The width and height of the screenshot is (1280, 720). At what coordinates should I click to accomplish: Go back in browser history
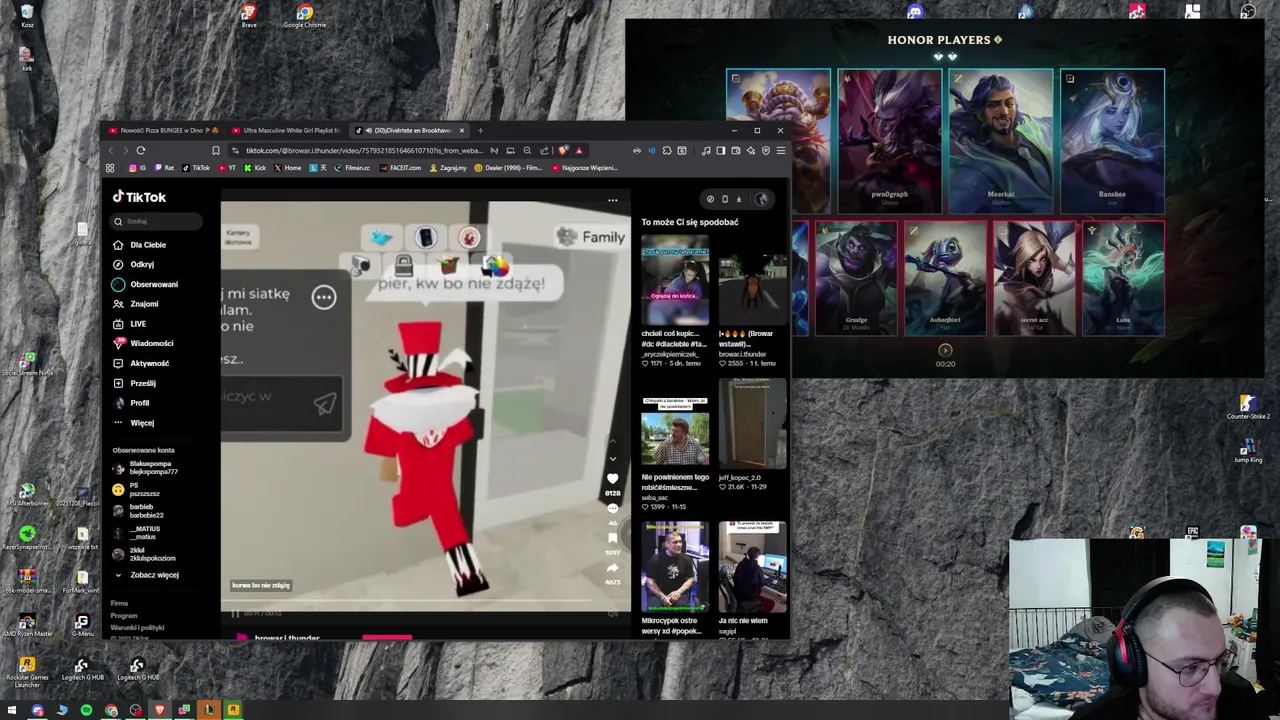110,150
